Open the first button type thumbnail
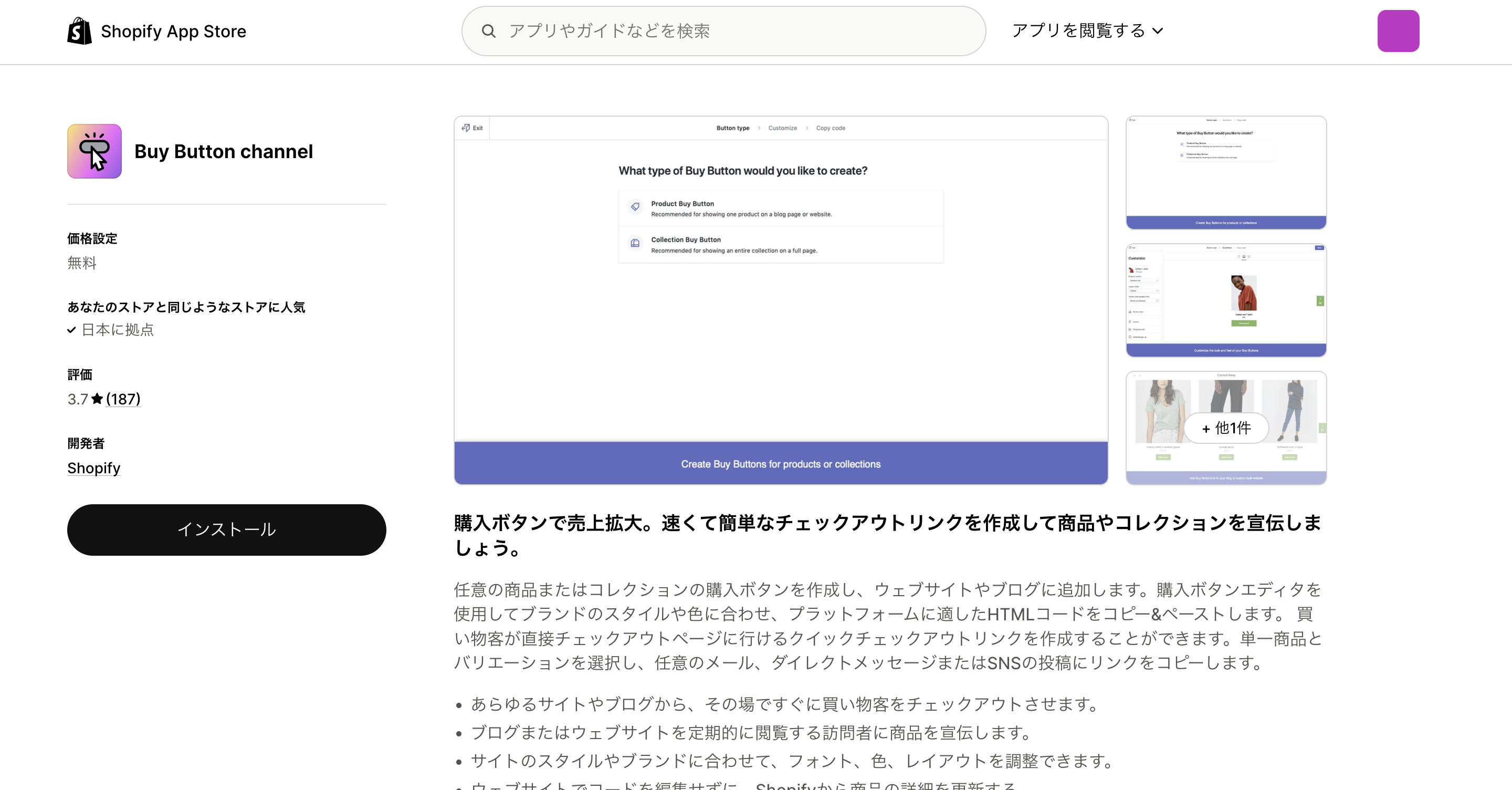 click(1225, 173)
